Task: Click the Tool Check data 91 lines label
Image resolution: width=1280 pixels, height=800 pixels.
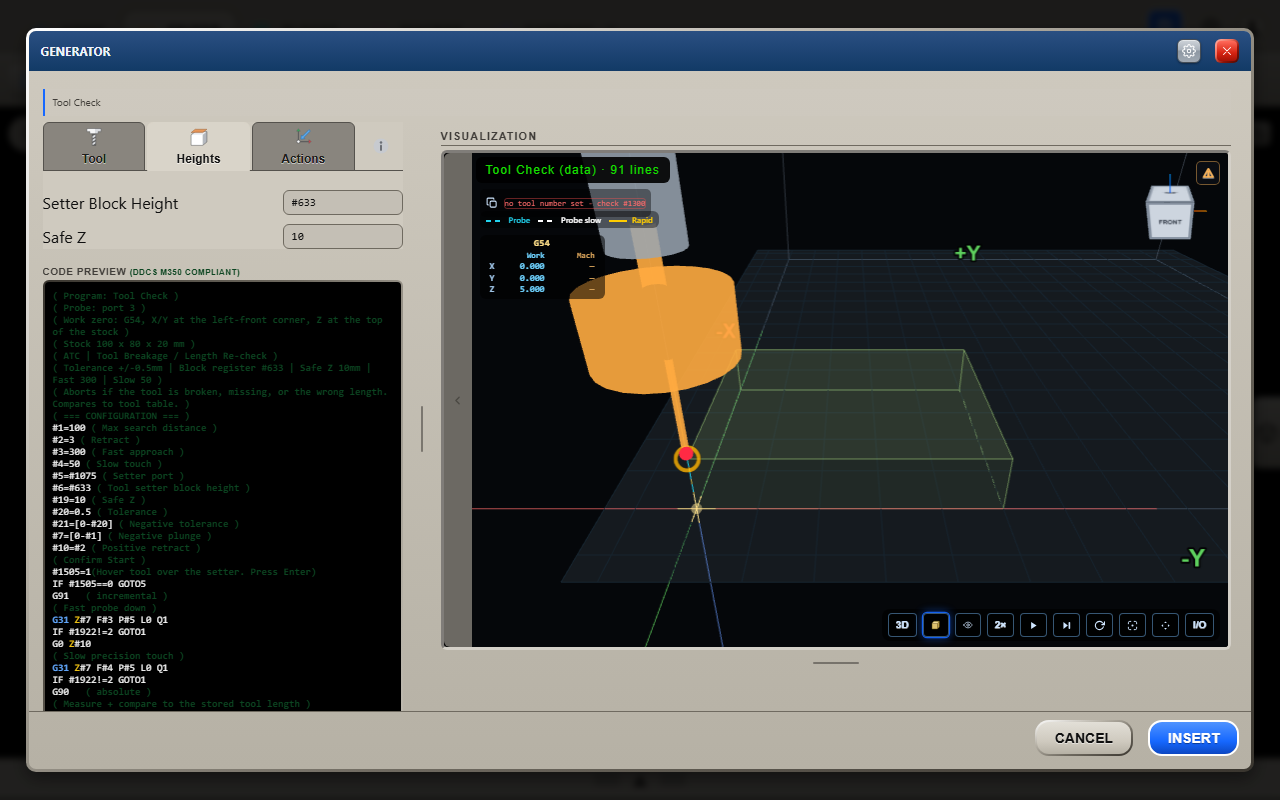Action: pos(572,170)
